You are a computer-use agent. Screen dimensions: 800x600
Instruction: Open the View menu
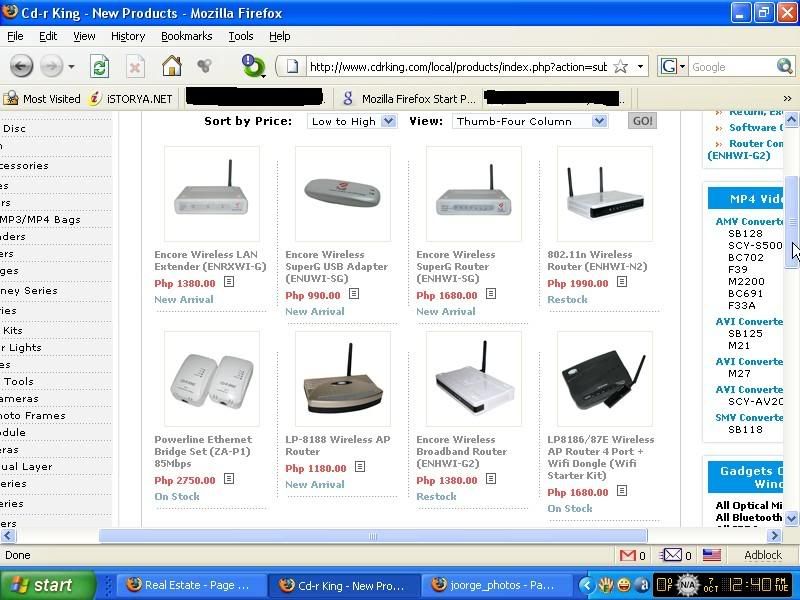[x=84, y=36]
